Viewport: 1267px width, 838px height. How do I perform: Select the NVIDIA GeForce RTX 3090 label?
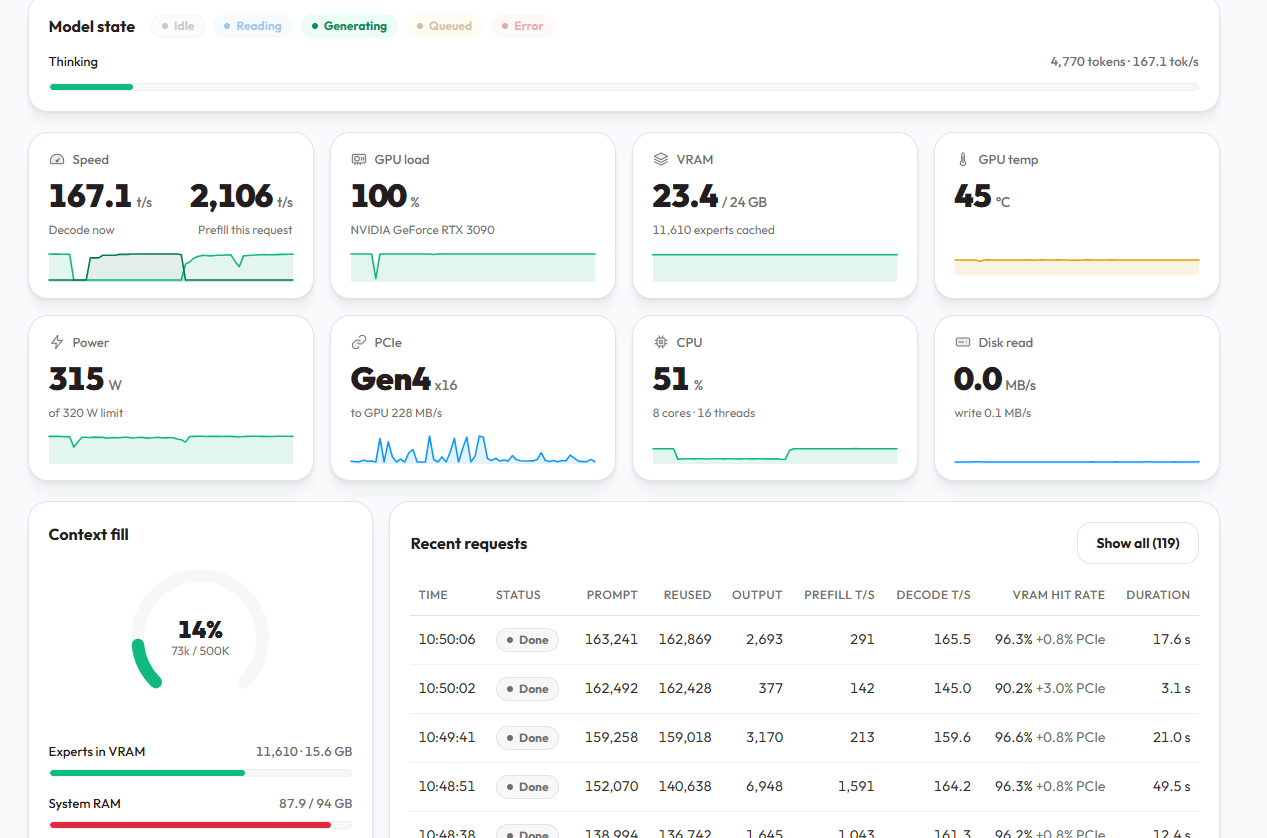[x=422, y=230]
